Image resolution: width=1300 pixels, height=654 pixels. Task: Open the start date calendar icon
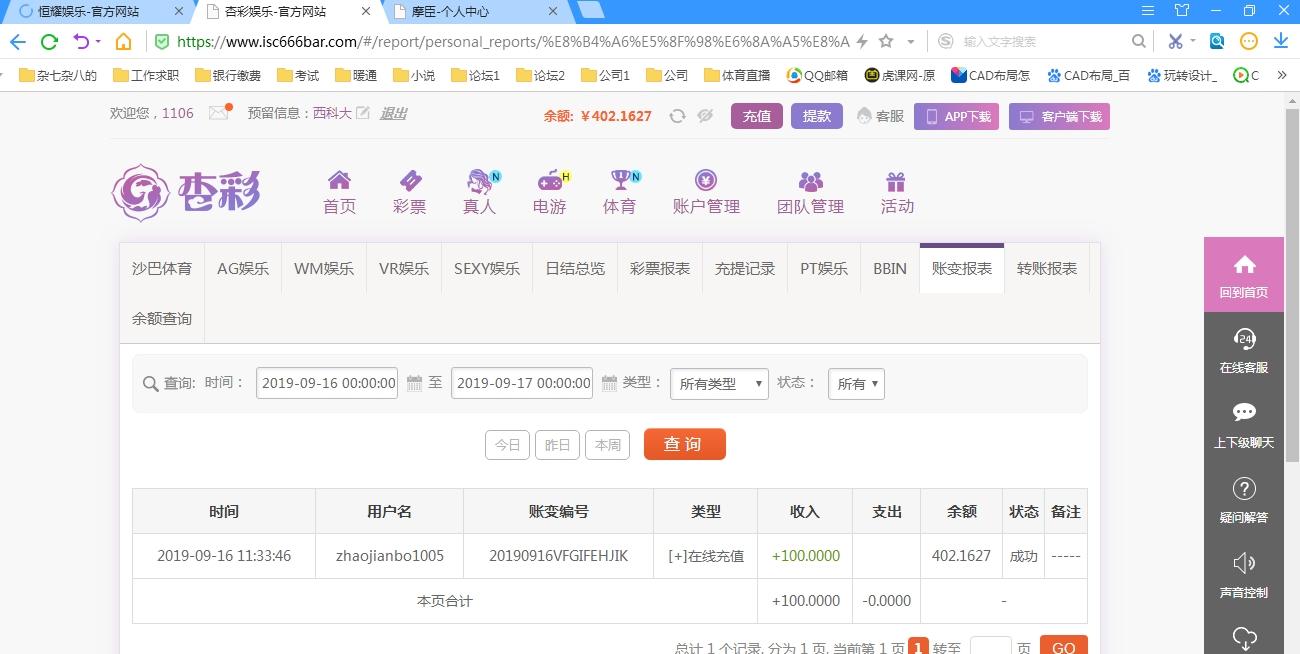[x=414, y=383]
